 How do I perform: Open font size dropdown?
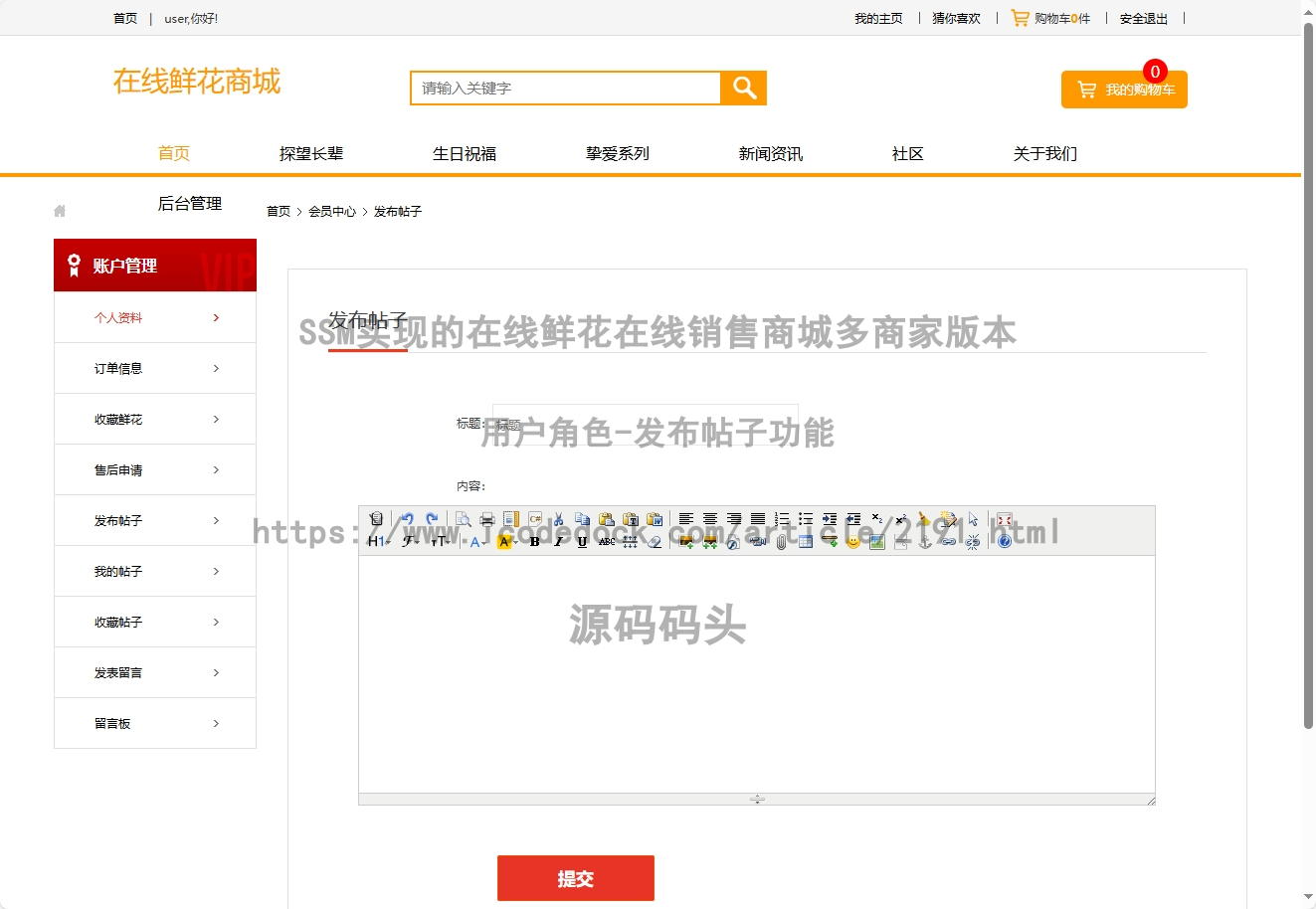[441, 542]
